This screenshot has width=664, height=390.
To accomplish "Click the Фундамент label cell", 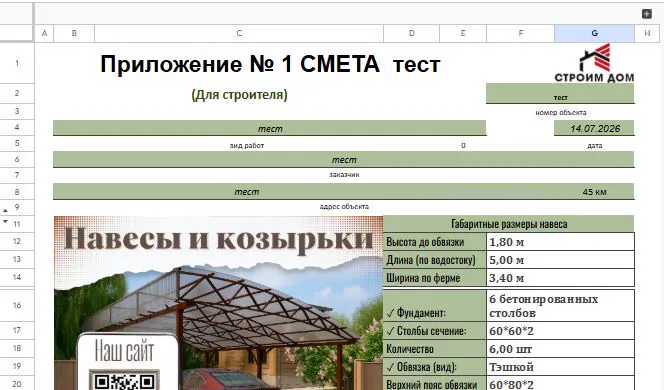I will [x=435, y=306].
